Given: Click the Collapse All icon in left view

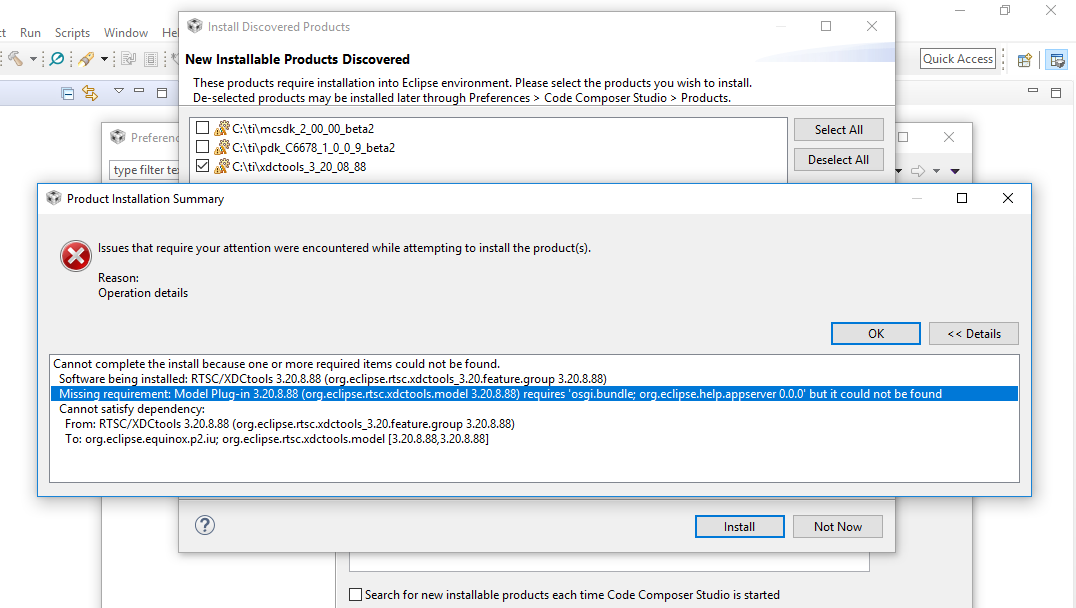Looking at the screenshot, I should click(x=67, y=93).
